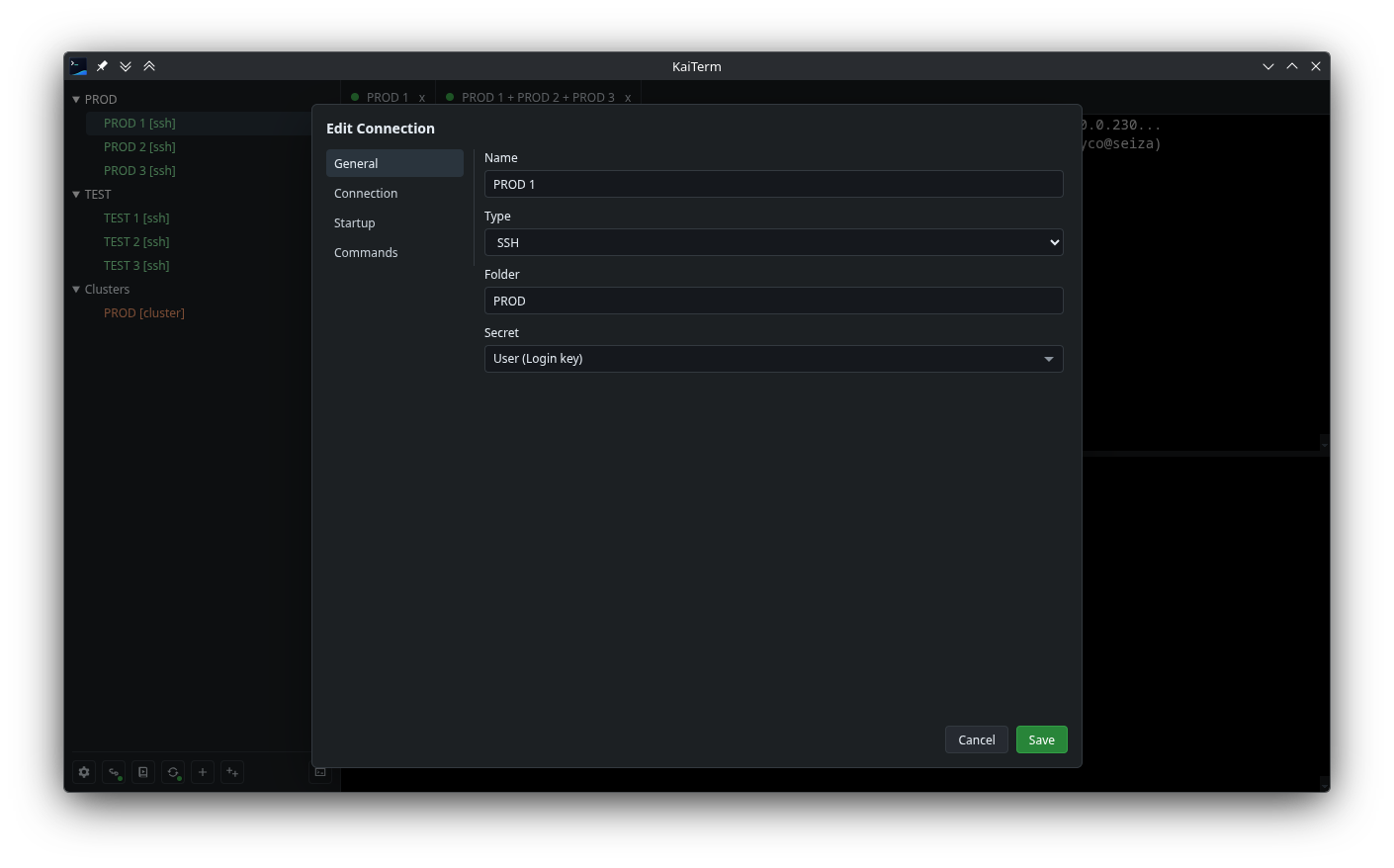This screenshot has height=868, width=1394.
Task: Click the Name input field
Action: coord(773,184)
